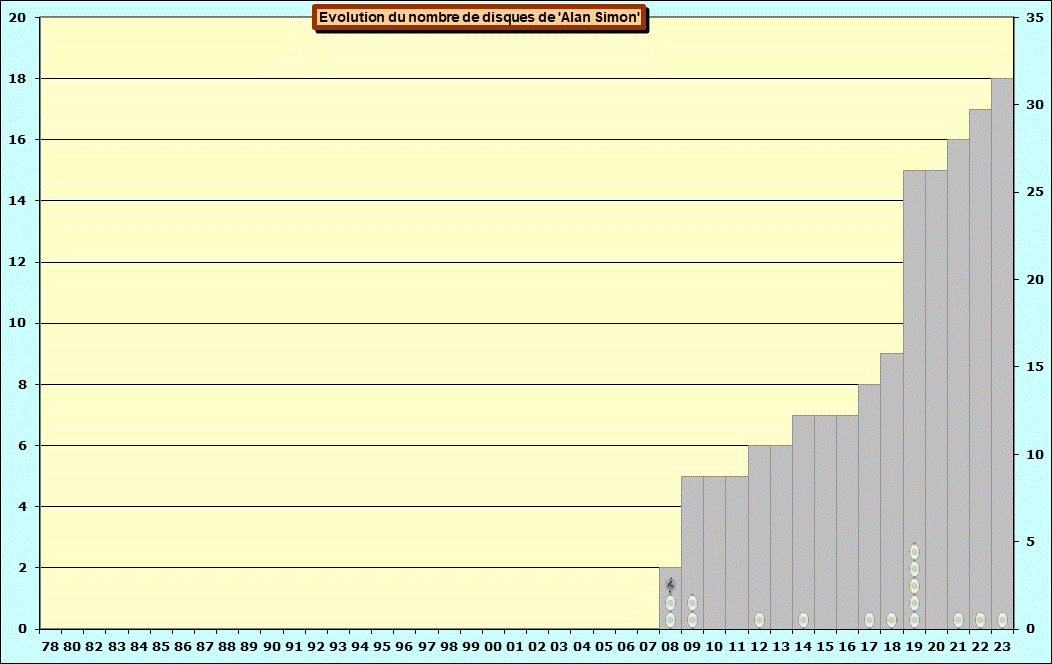Click the left axis value 6
Screen dimensions: 1052x664
(23, 445)
